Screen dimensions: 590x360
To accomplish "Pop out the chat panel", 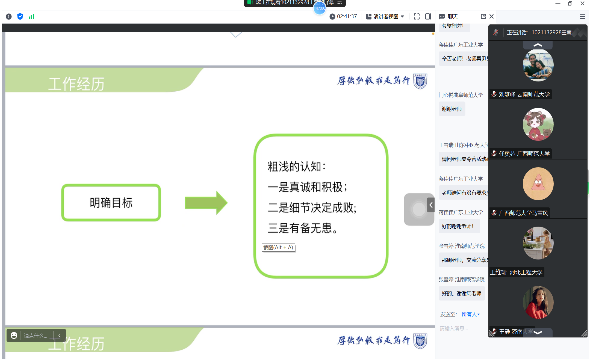I will tap(484, 16).
